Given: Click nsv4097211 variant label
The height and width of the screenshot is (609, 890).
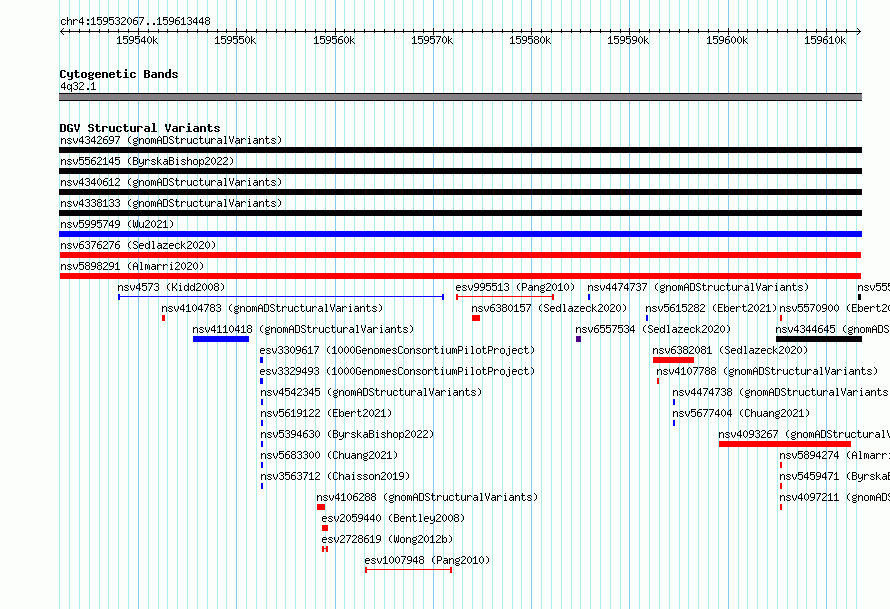Looking at the screenshot, I should click(834, 497).
